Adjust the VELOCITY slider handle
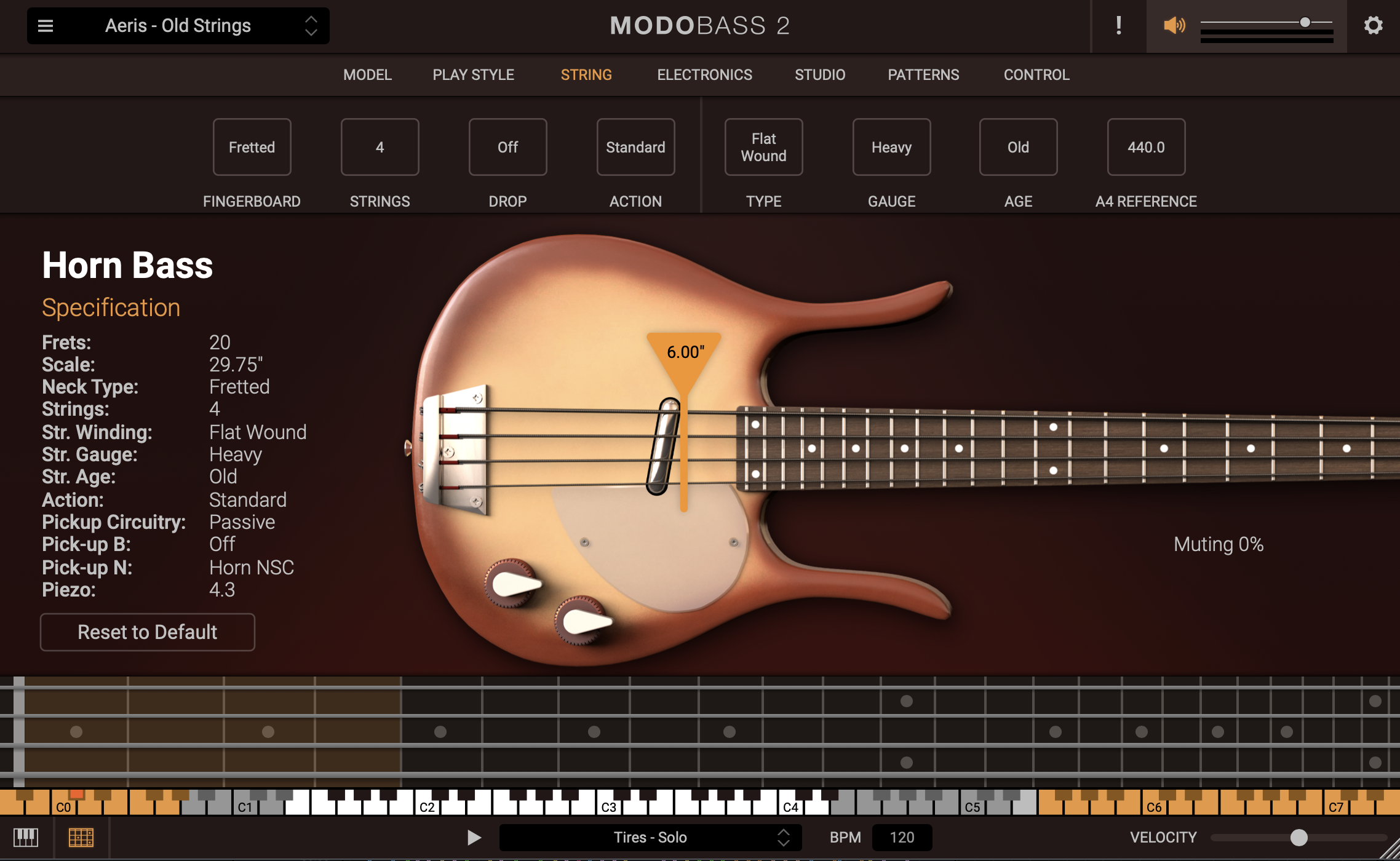Viewport: 1400px width, 861px height. pyautogui.click(x=1299, y=837)
